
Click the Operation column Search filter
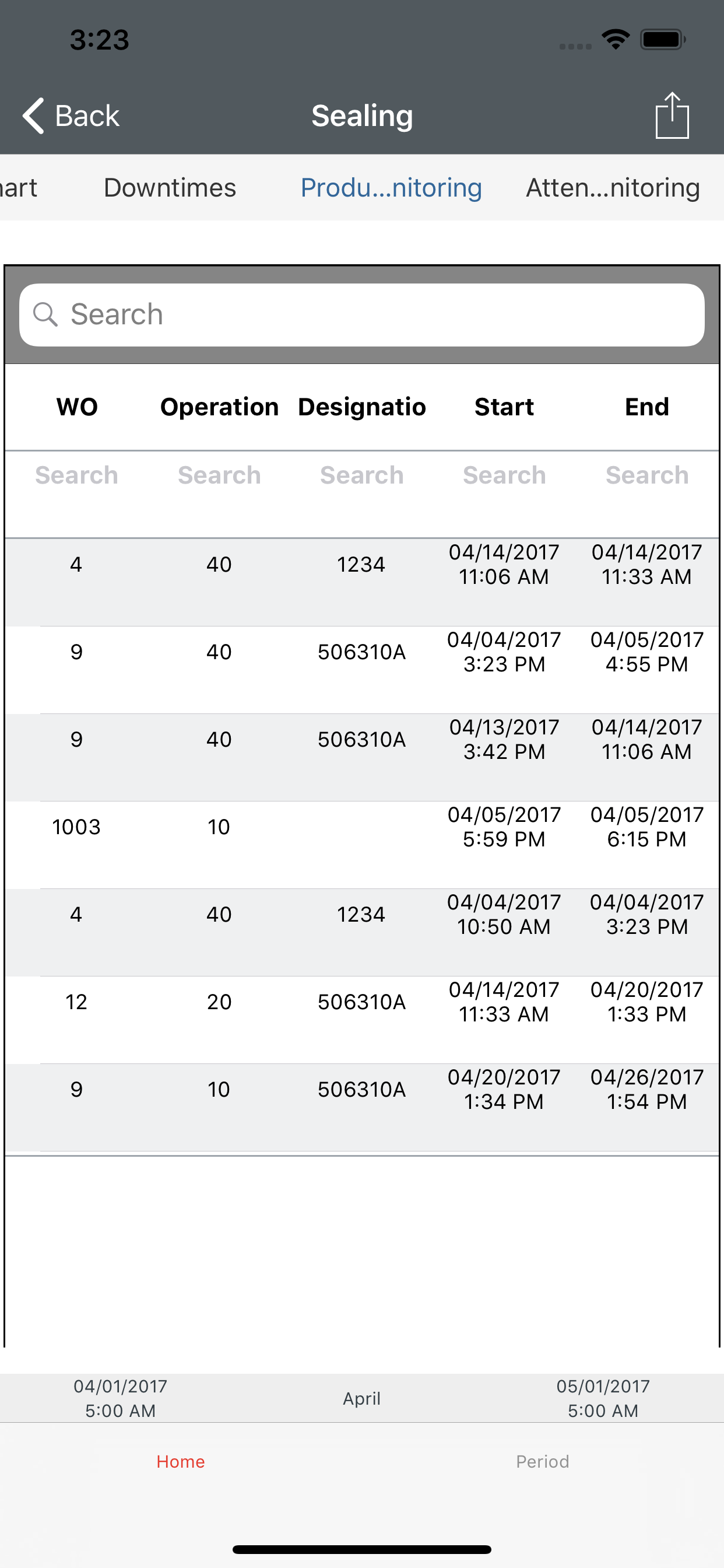(219, 475)
